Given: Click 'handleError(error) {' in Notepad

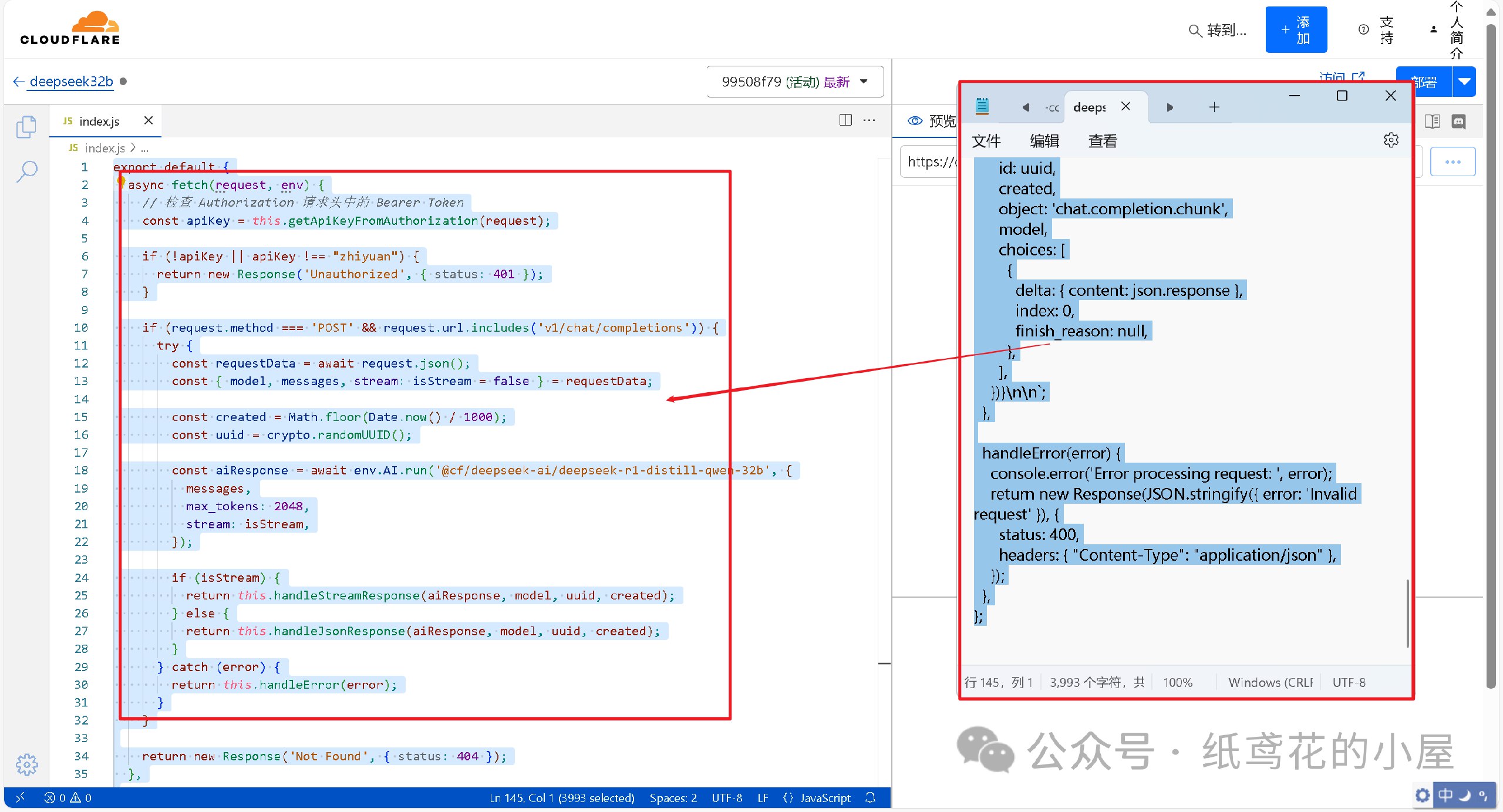Looking at the screenshot, I should [1052, 453].
